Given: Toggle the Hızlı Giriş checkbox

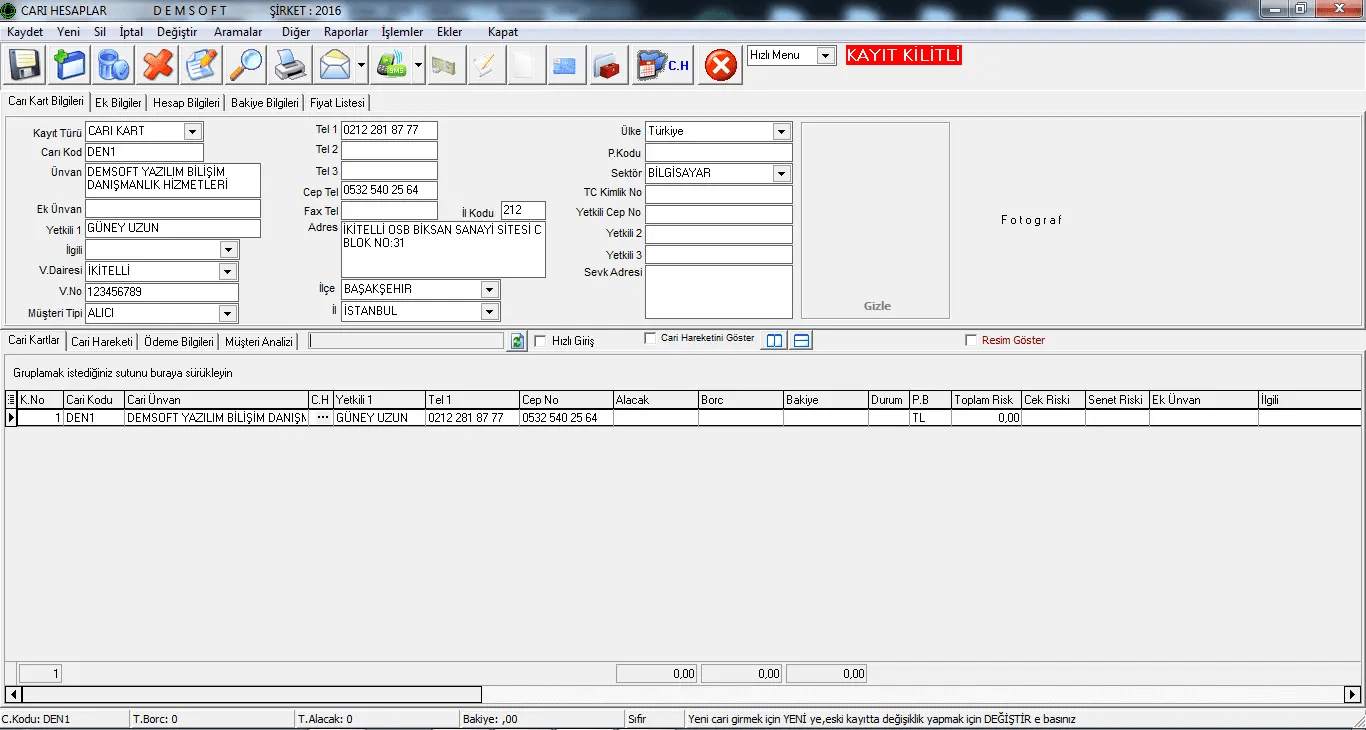Looking at the screenshot, I should pos(541,341).
